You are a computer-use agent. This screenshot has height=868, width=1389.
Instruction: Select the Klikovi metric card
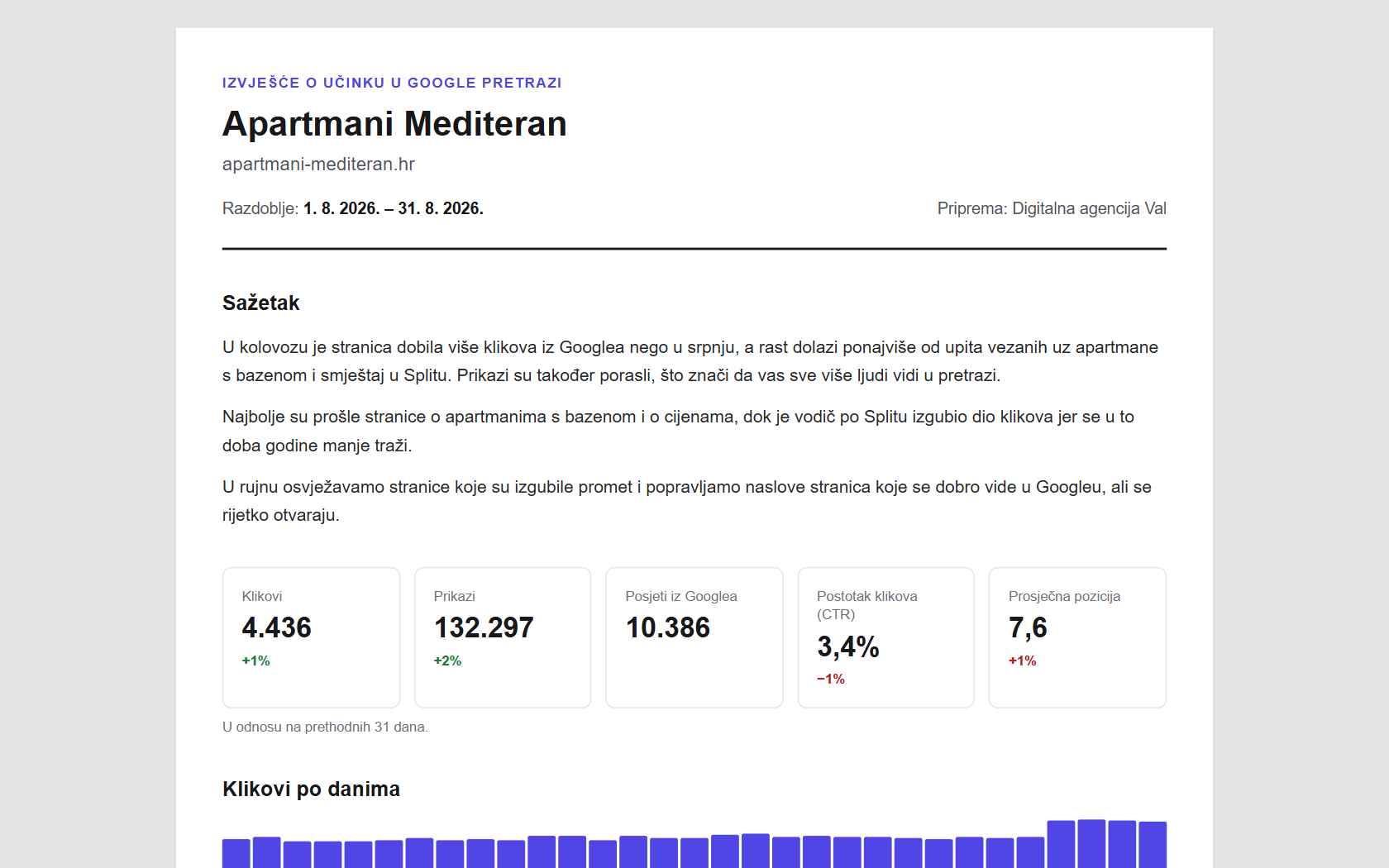pyautogui.click(x=311, y=637)
